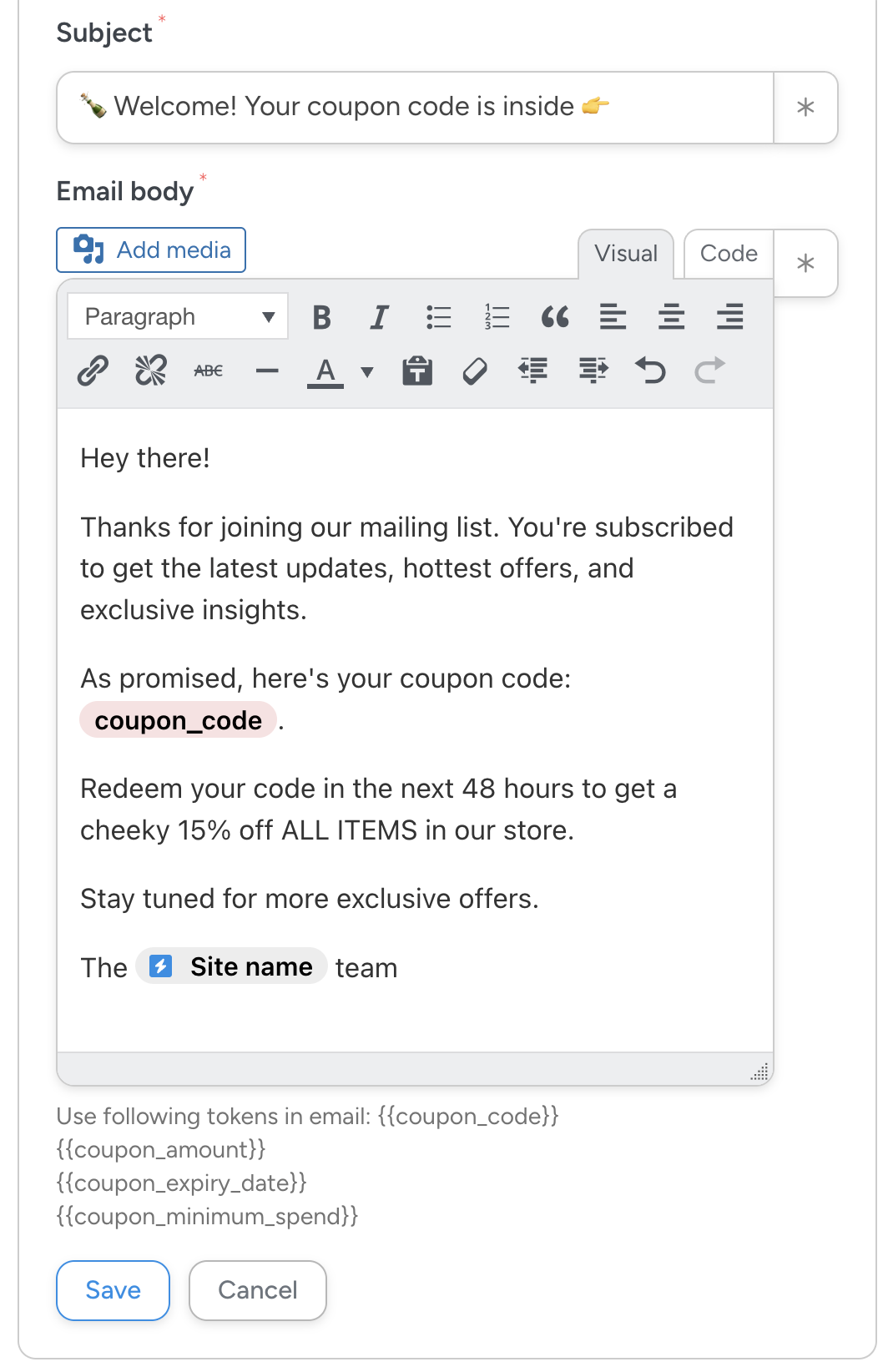
Task: Switch to the Visual editor tab
Action: [x=626, y=254]
